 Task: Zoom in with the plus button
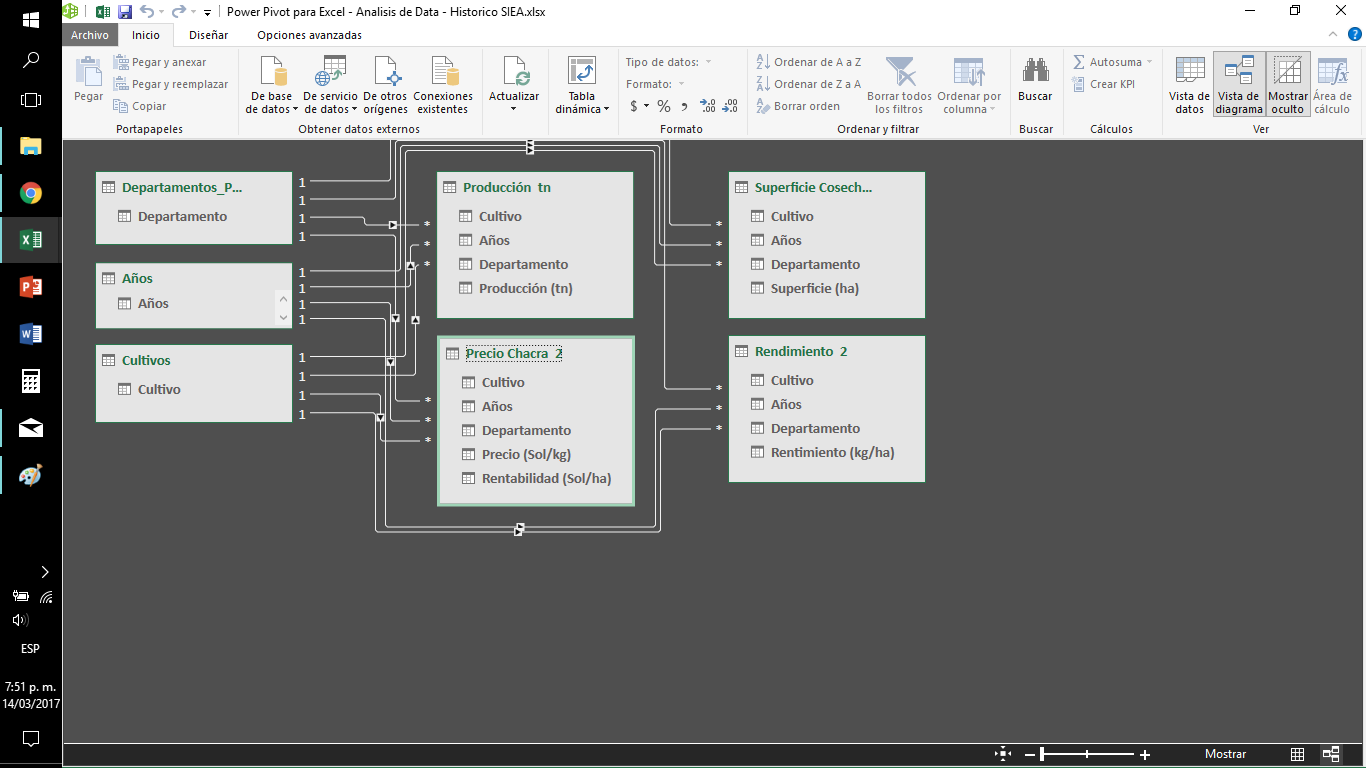[x=1145, y=754]
